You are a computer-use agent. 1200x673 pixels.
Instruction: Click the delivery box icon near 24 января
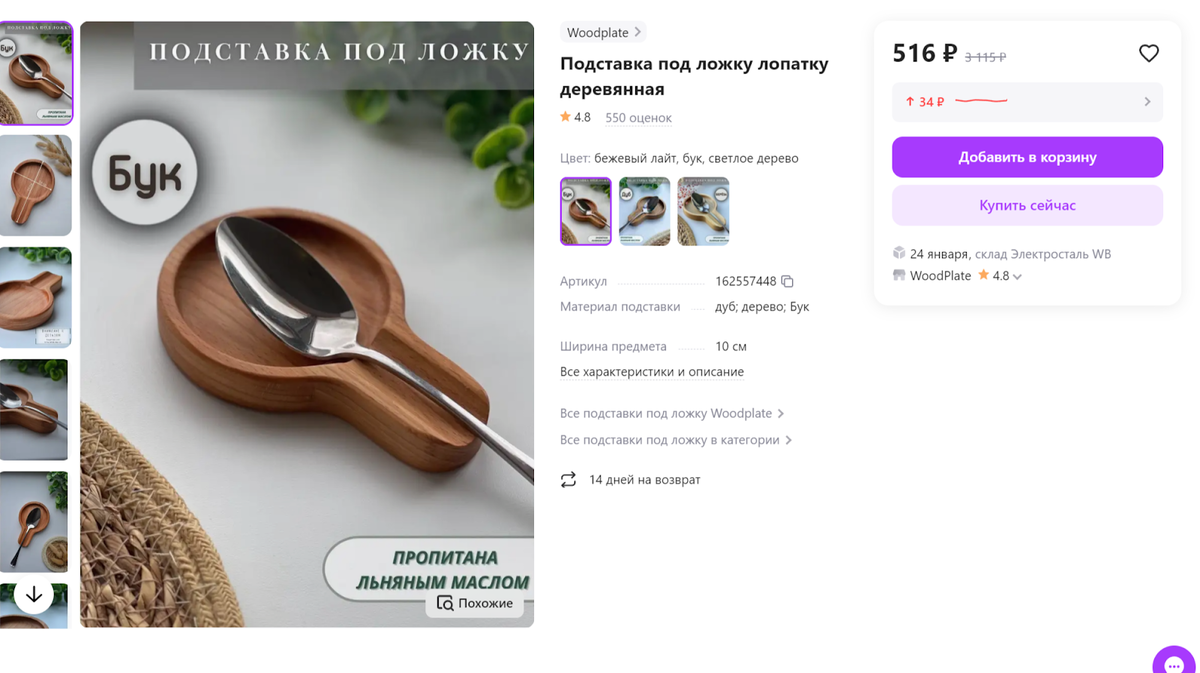click(x=897, y=253)
